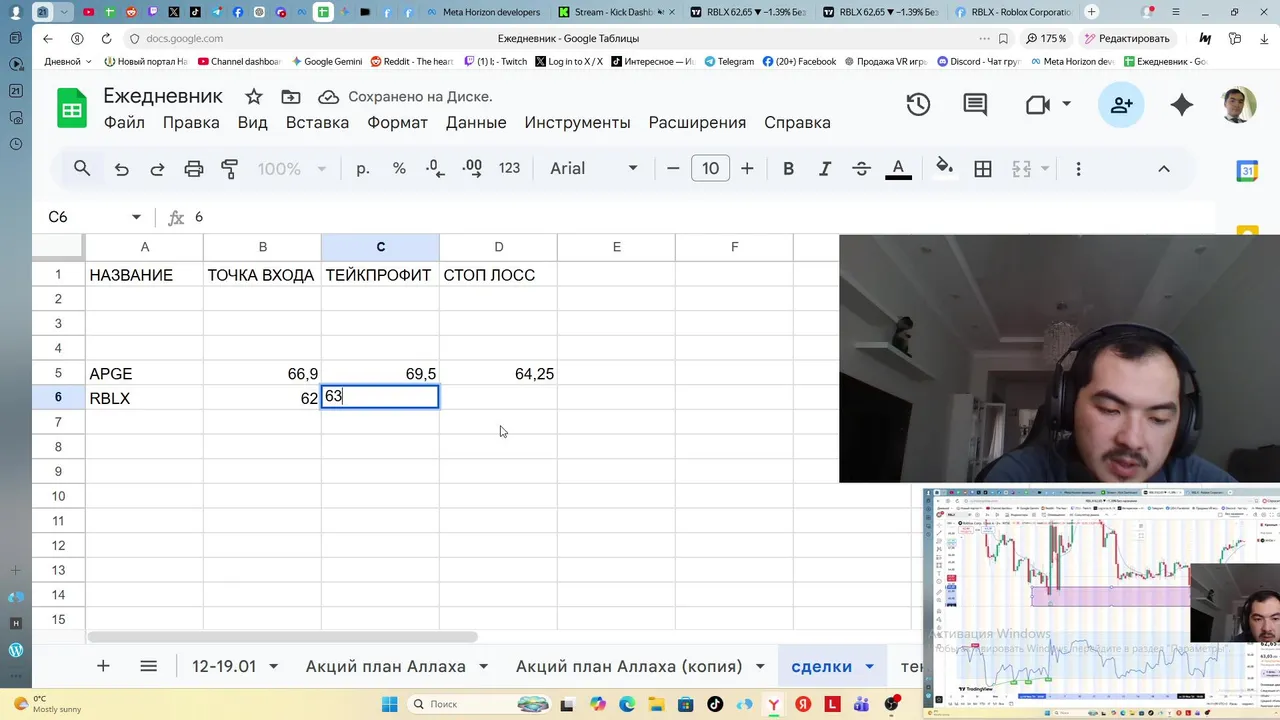Reload the browser page
Viewport: 1280px width, 720px height.
coord(106,38)
